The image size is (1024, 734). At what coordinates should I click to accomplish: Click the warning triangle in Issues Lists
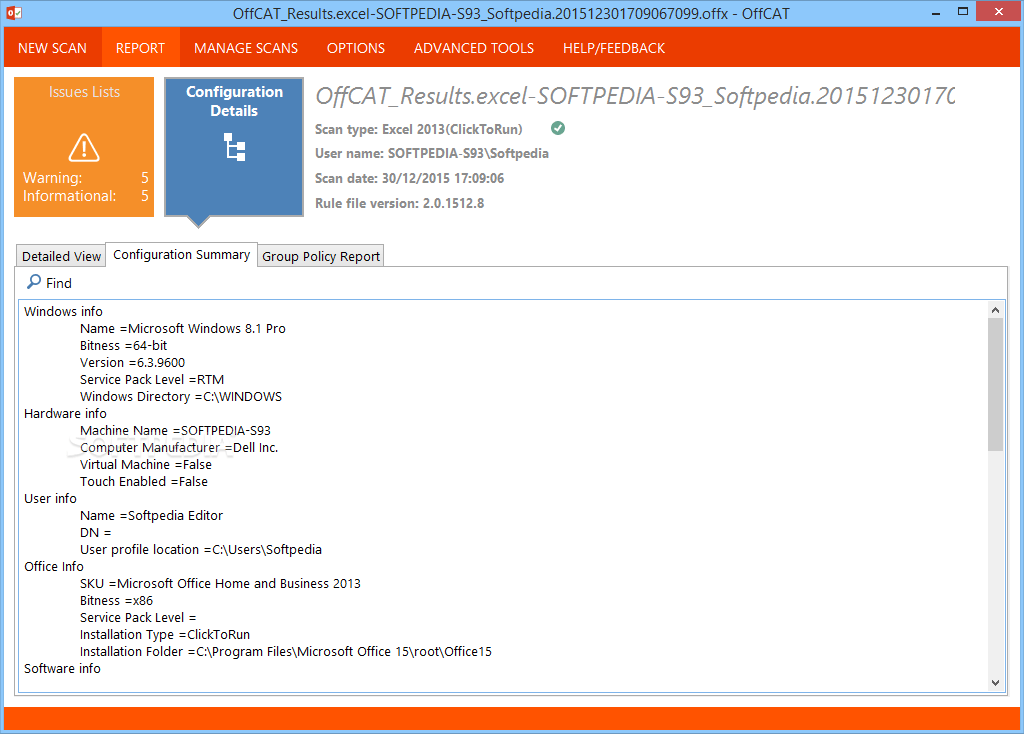click(x=84, y=148)
